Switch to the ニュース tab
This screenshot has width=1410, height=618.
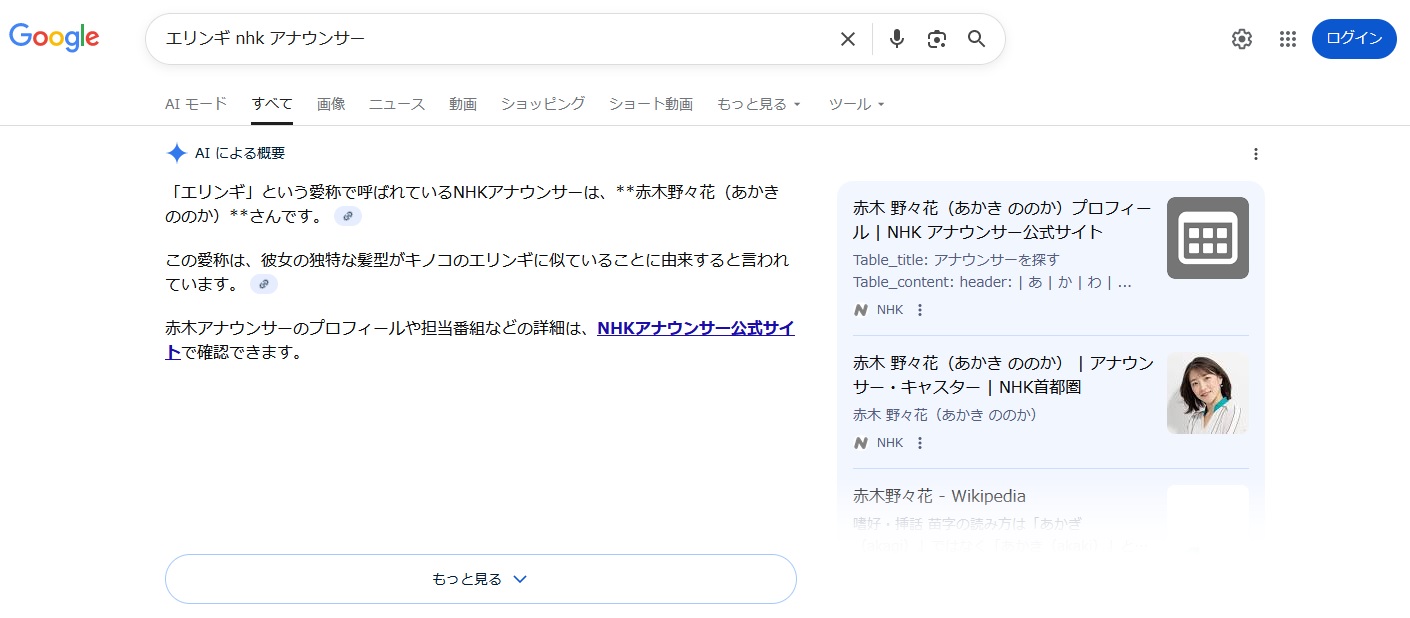click(x=397, y=104)
